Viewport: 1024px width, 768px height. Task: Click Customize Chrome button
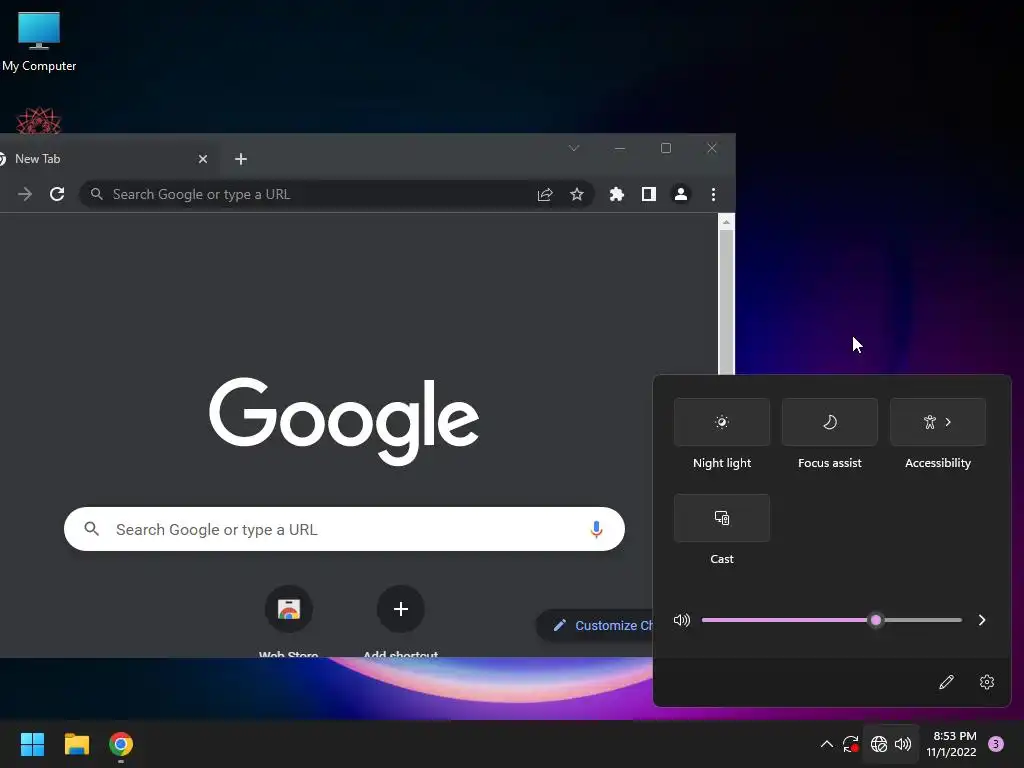point(596,625)
